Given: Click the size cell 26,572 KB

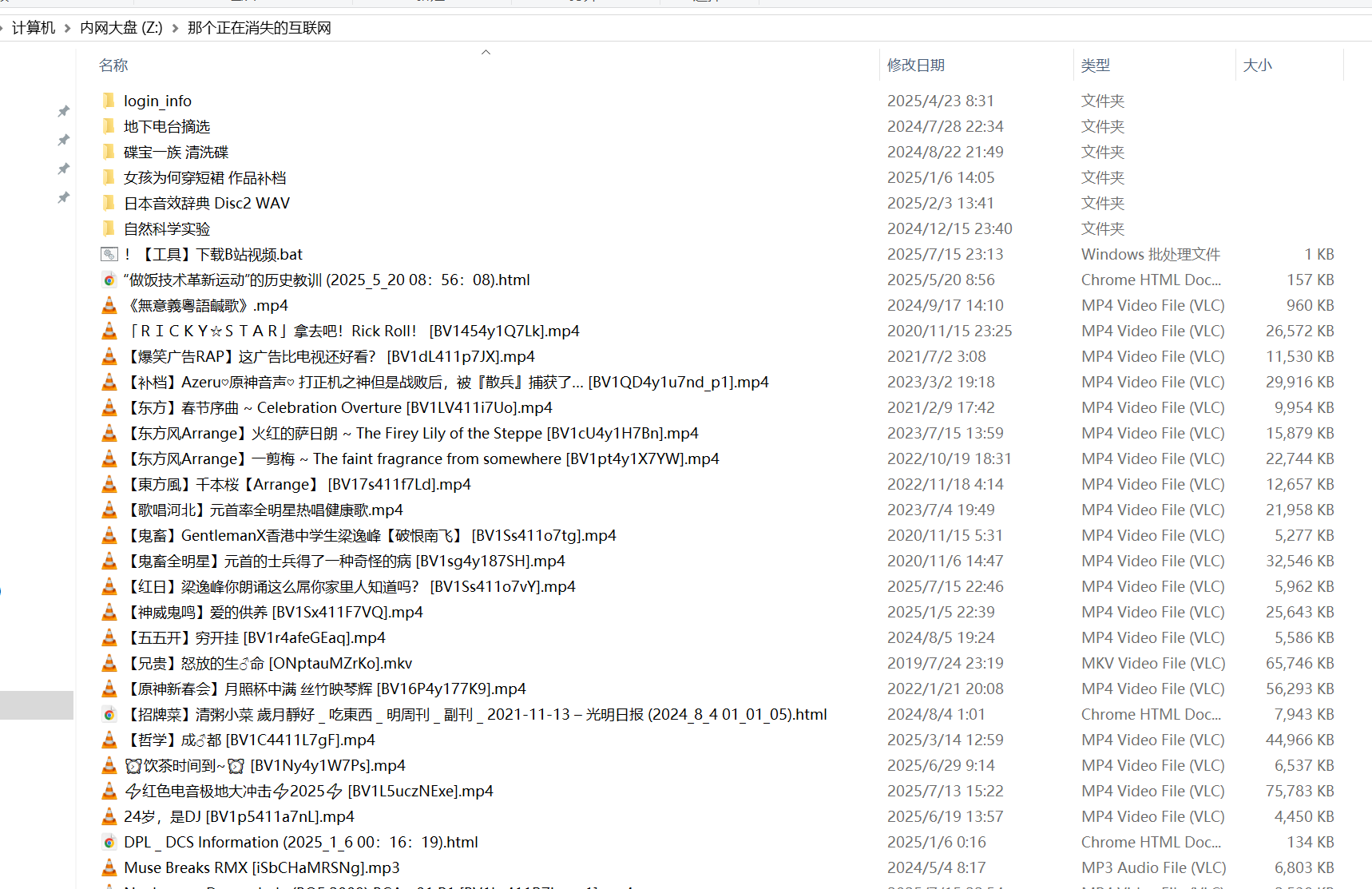Looking at the screenshot, I should click(x=1300, y=331).
